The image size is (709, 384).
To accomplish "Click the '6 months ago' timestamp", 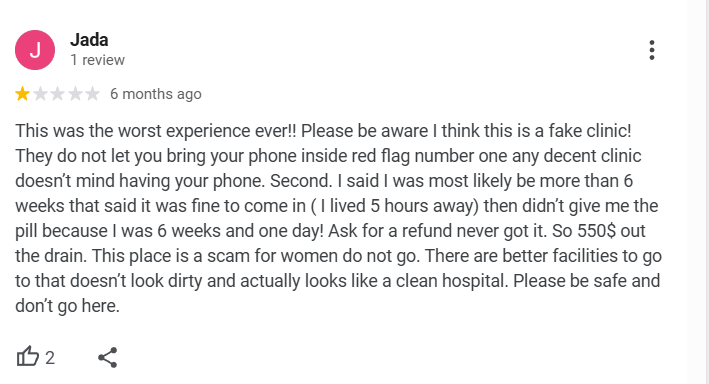I will tap(156, 94).
